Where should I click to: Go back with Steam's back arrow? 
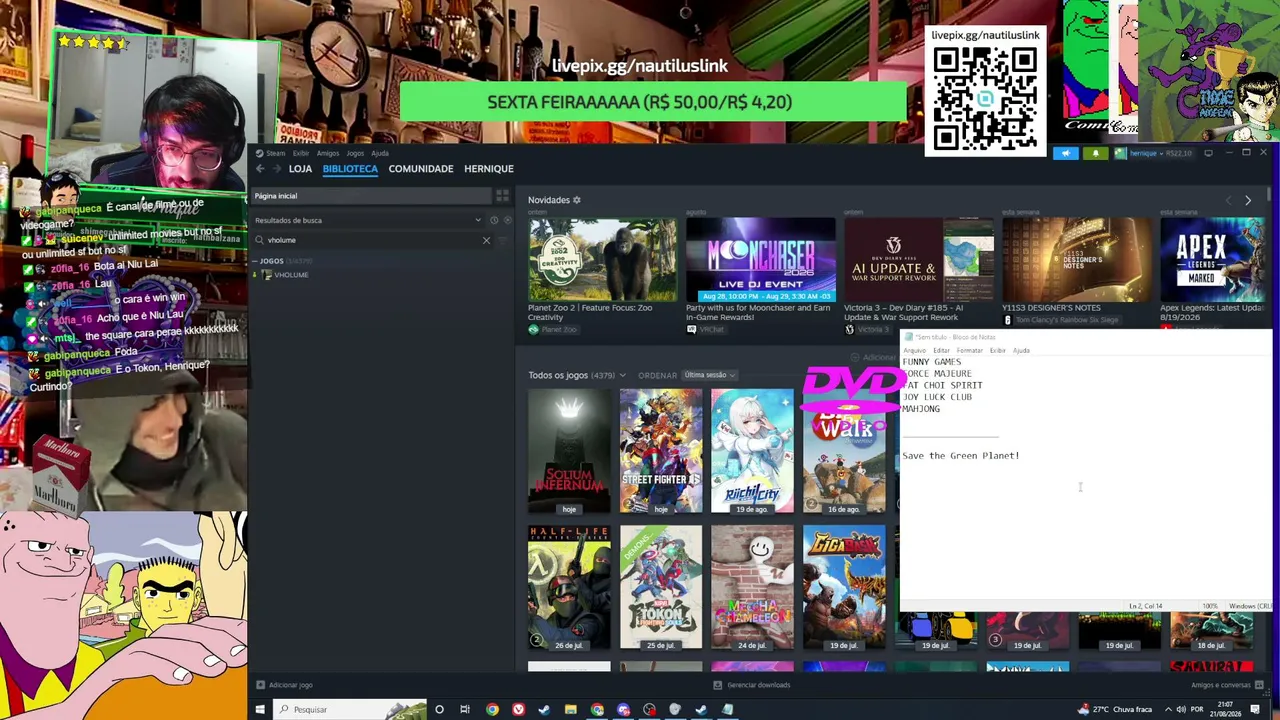pyautogui.click(x=260, y=169)
